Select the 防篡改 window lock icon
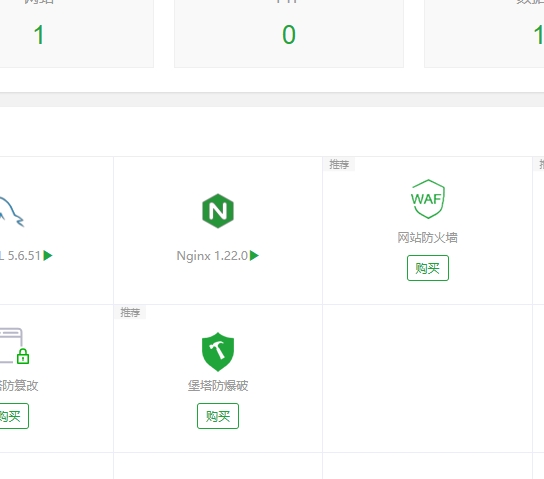Screen dimensions: 544x479 coord(15,346)
